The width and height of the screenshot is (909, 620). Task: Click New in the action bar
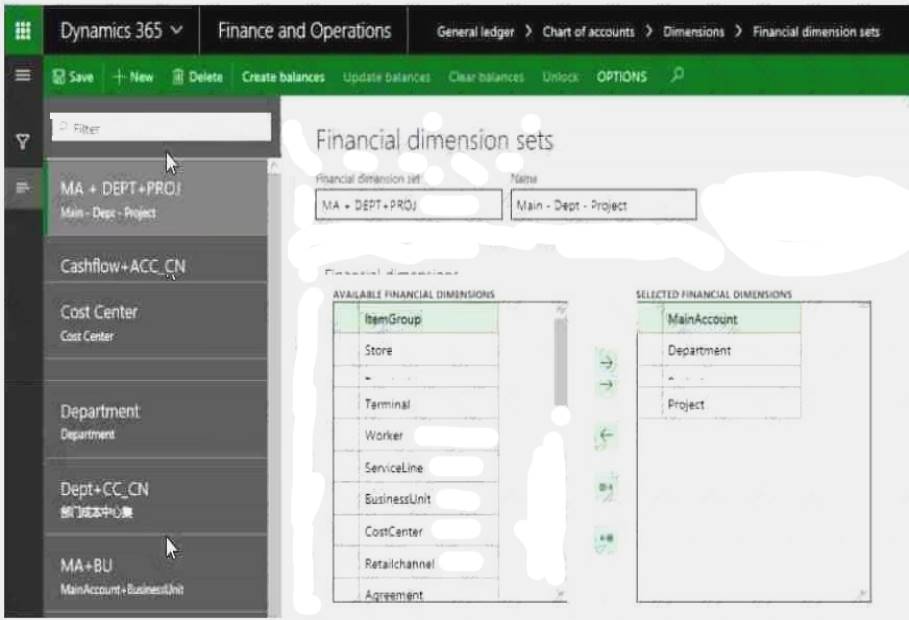pos(133,77)
